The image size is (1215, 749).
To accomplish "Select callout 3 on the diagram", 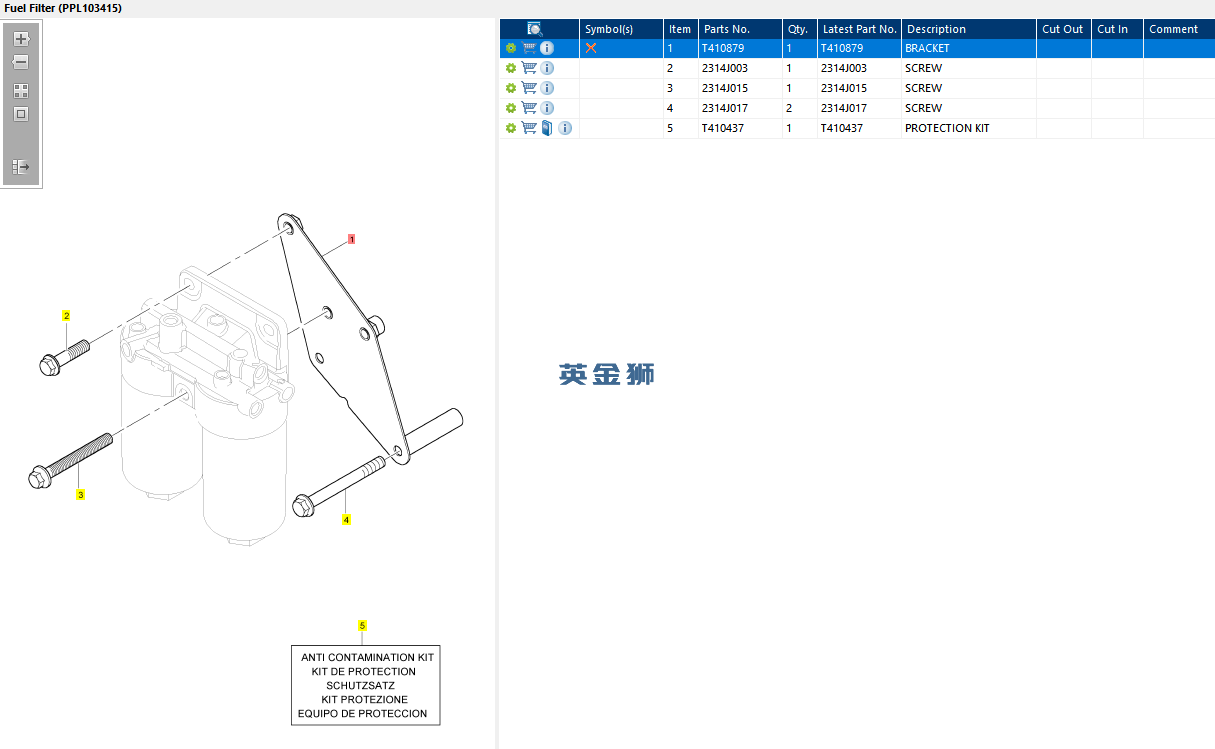I will pos(81,494).
